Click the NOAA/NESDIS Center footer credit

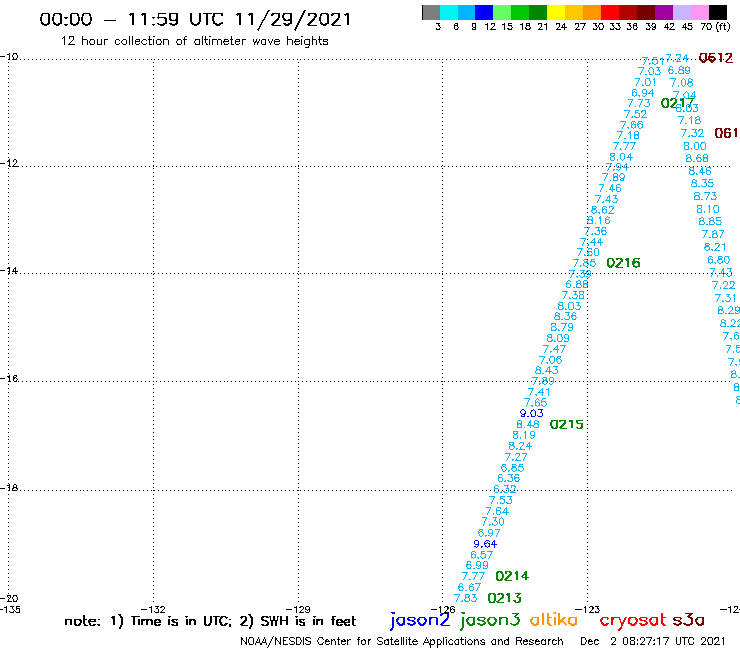coord(402,641)
